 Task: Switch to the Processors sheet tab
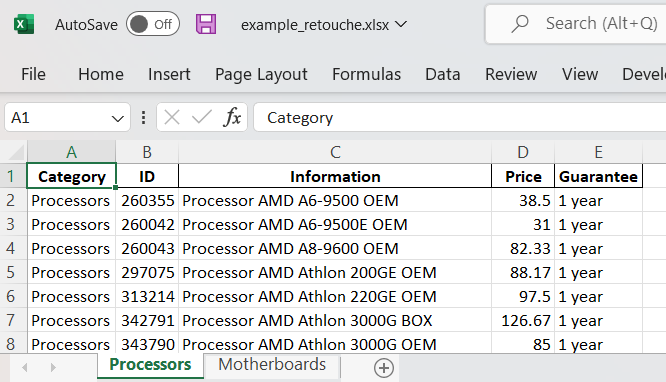point(150,365)
